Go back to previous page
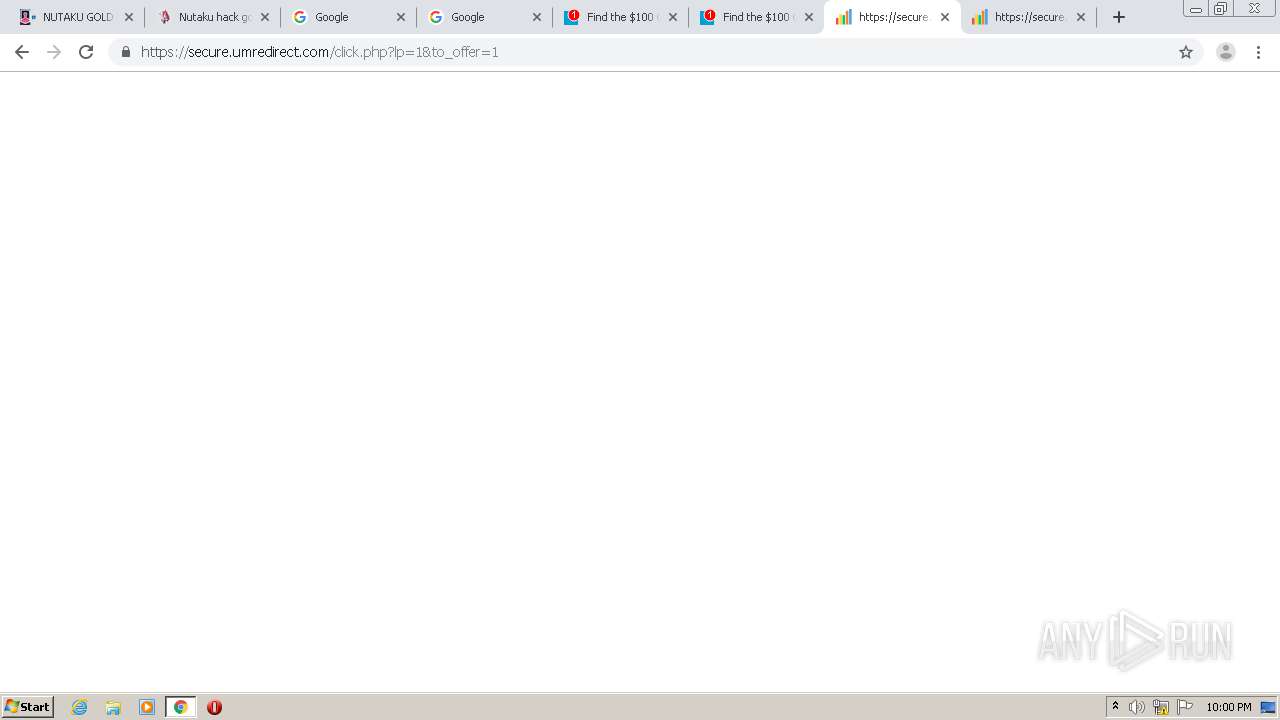This screenshot has height=720, width=1280. (22, 52)
